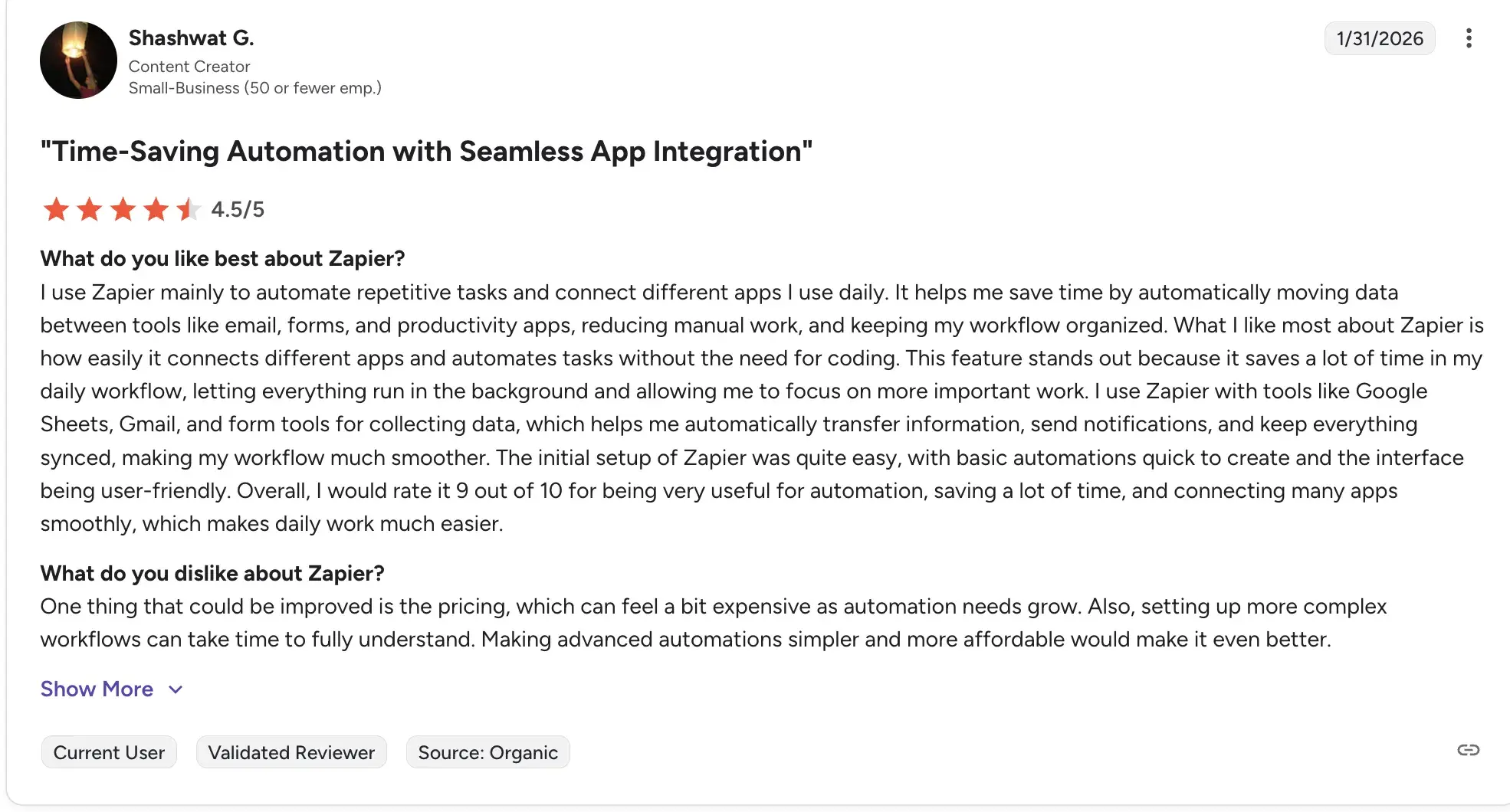The width and height of the screenshot is (1510, 812).
Task: Click the Source: Organic tag
Action: (487, 752)
